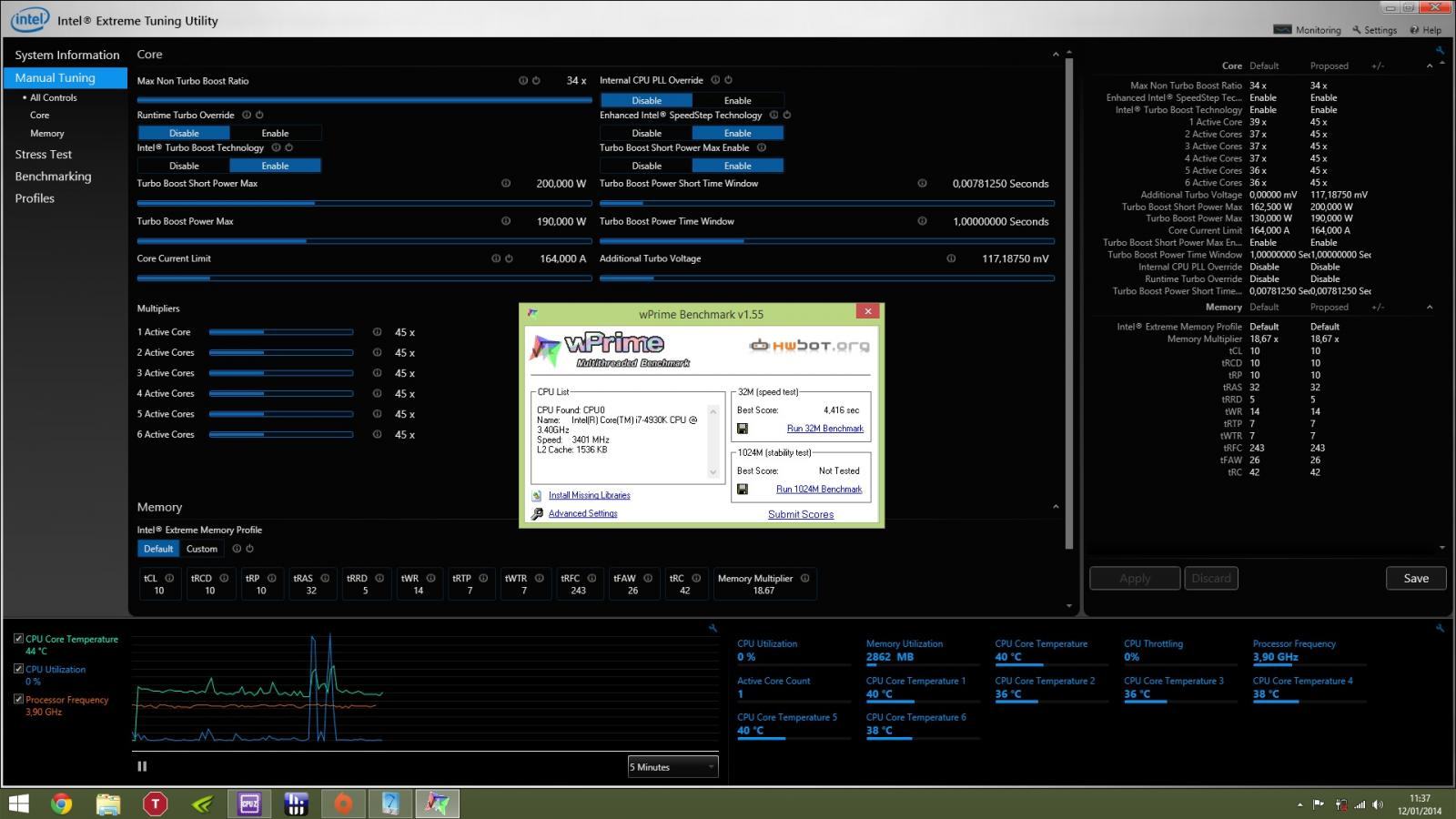Open System Information section
Screen dimensions: 1456x819
coord(67,56)
